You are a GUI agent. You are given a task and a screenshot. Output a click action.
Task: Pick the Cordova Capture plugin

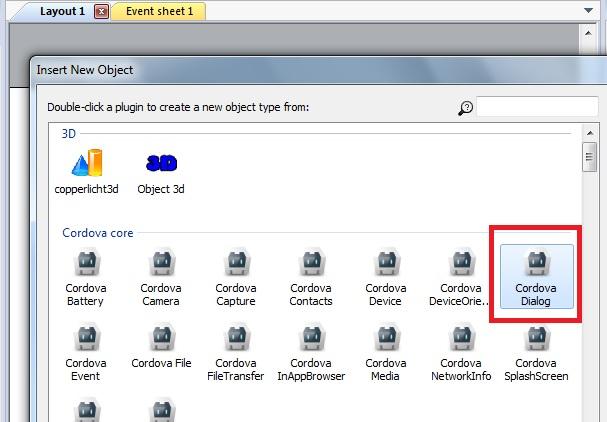pos(236,277)
